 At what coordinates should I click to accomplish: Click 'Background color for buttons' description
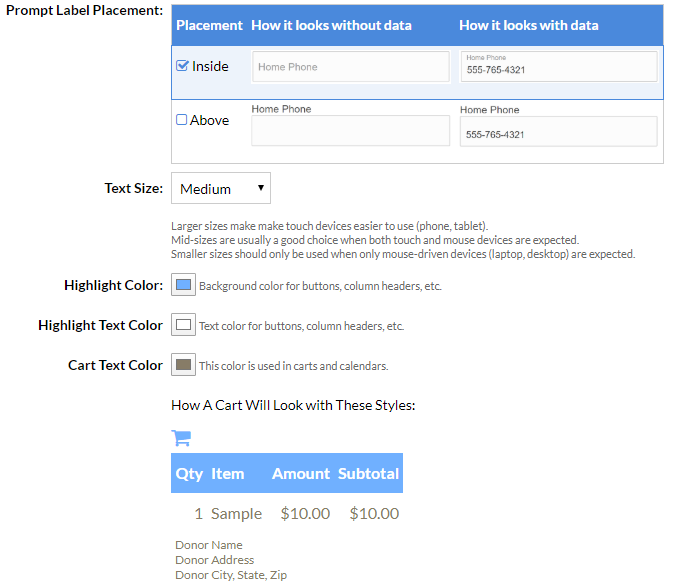pos(320,286)
